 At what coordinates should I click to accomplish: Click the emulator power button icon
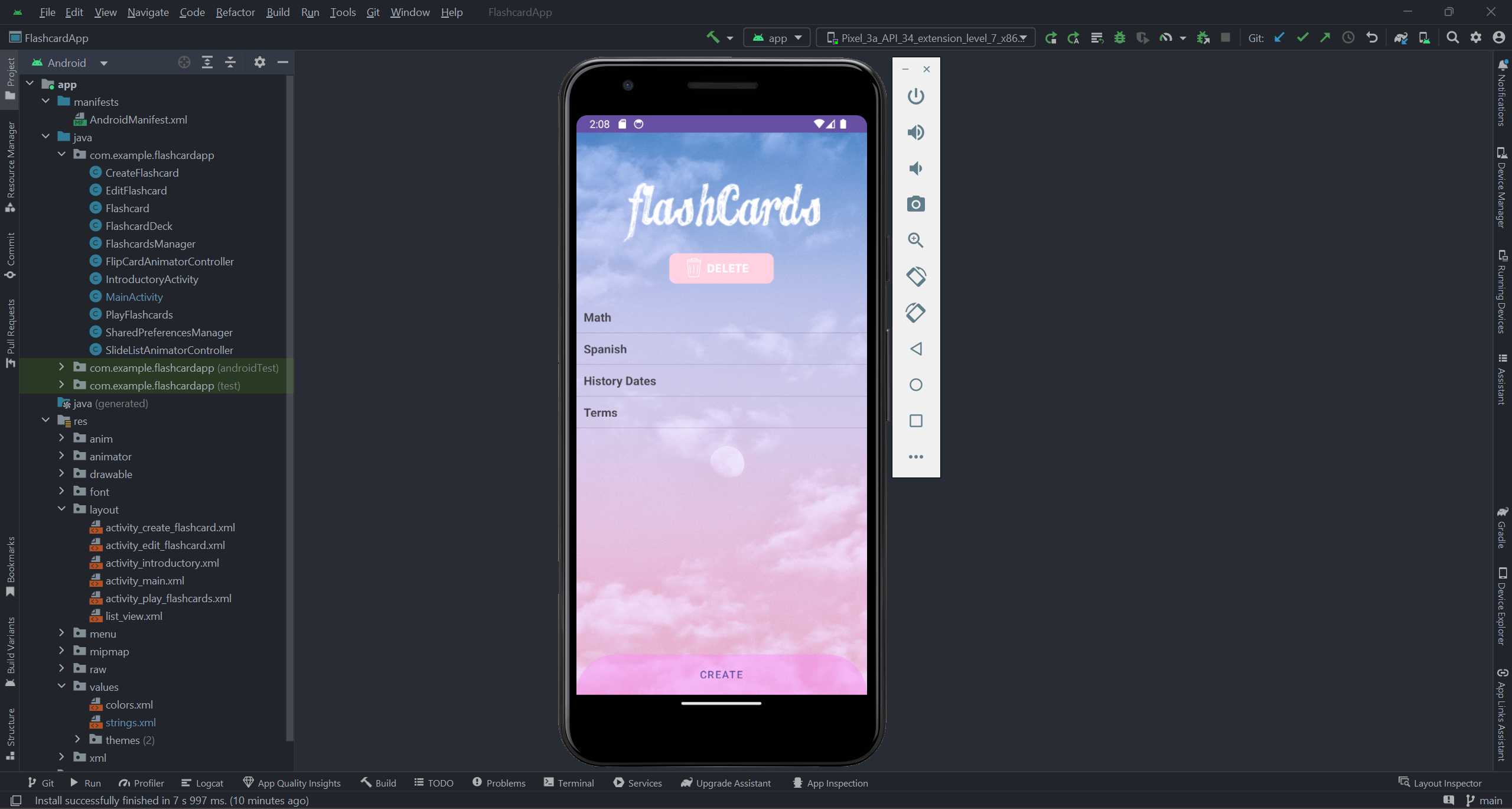(915, 96)
